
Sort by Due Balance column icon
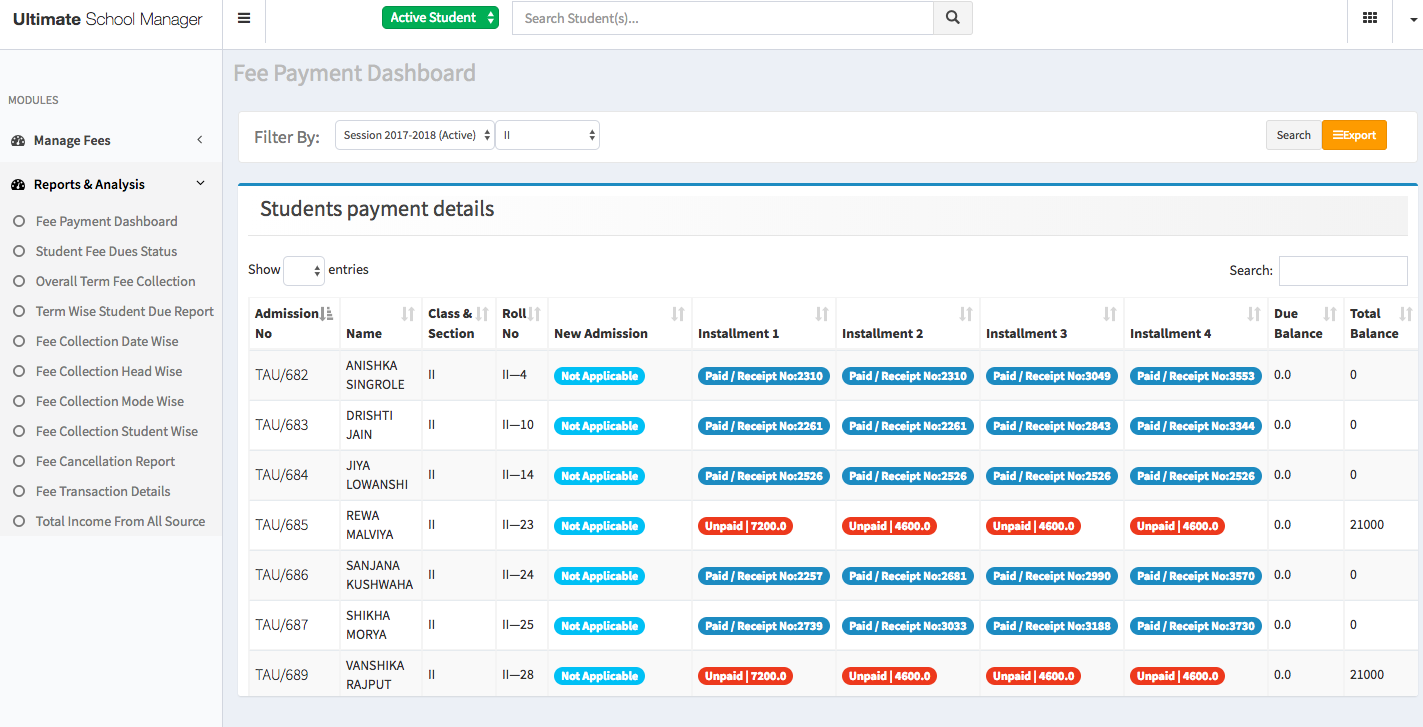tap(1330, 314)
